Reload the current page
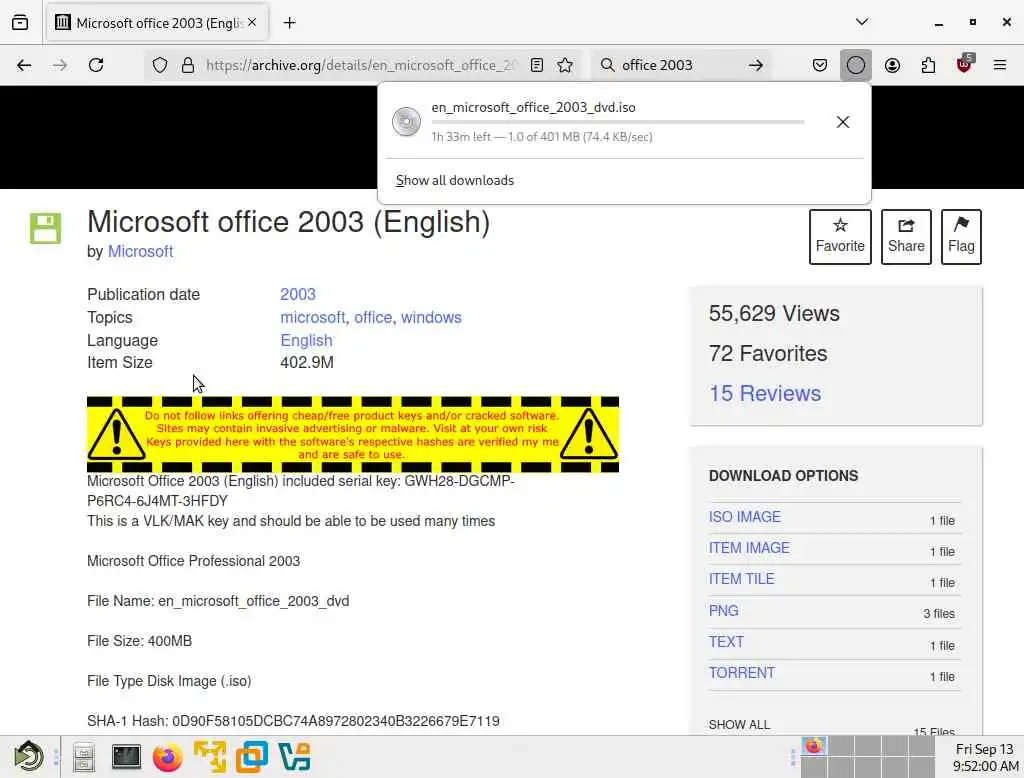 [96, 65]
